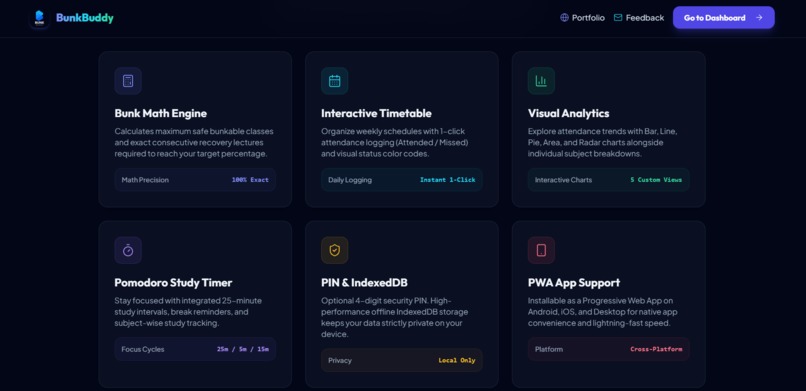Click the 100% Exact value
Image resolution: width=806 pixels, height=391 pixels.
pos(250,180)
